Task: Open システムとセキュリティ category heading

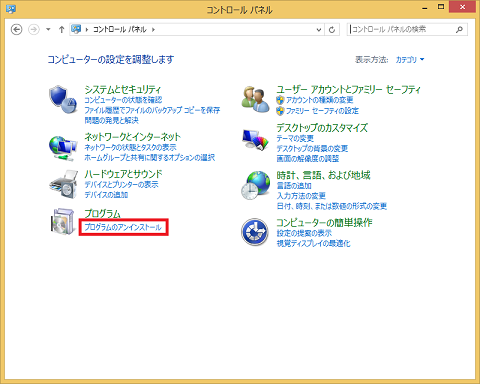Action: [122, 89]
